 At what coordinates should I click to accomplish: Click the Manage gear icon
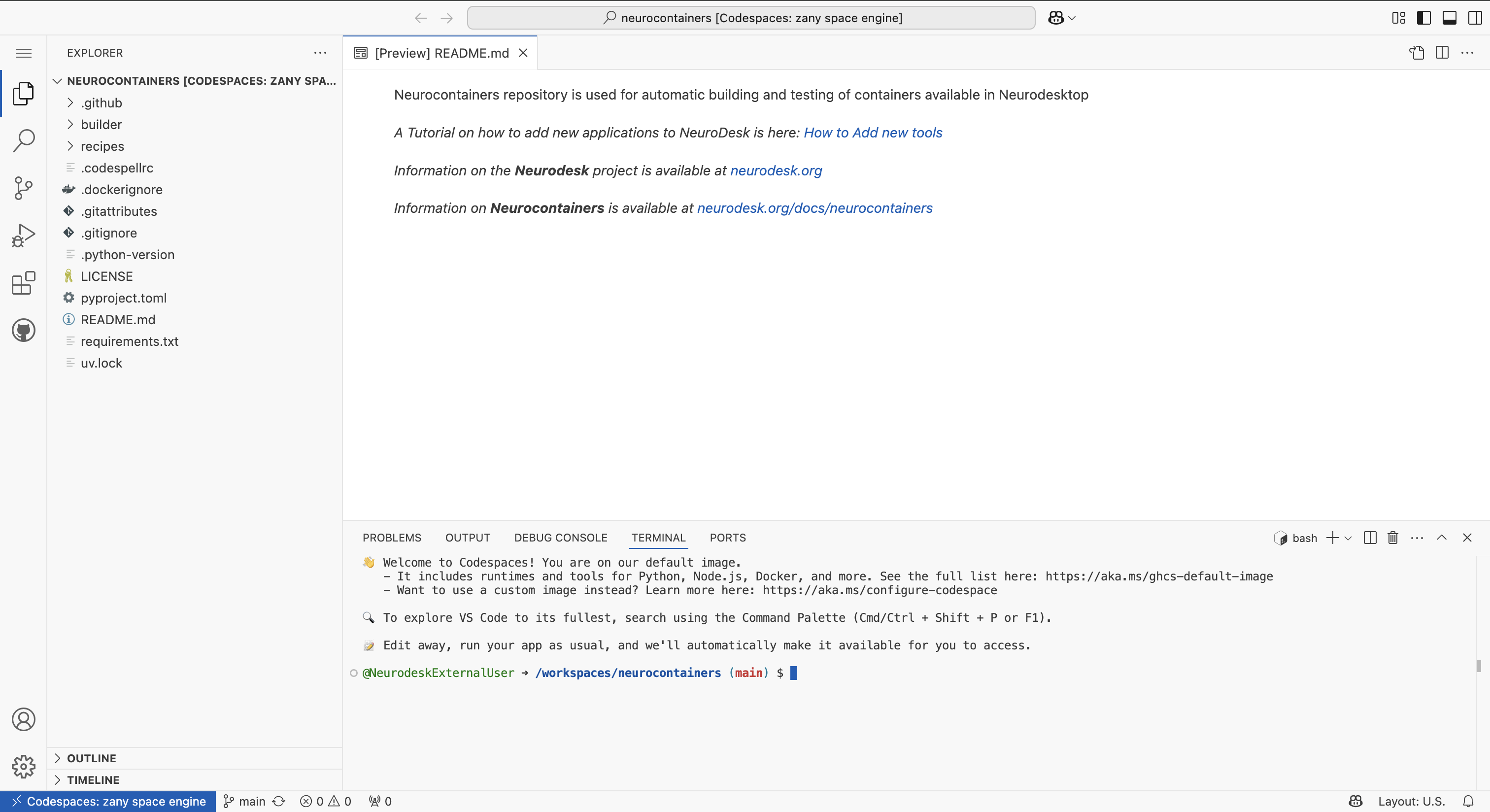pos(24,766)
